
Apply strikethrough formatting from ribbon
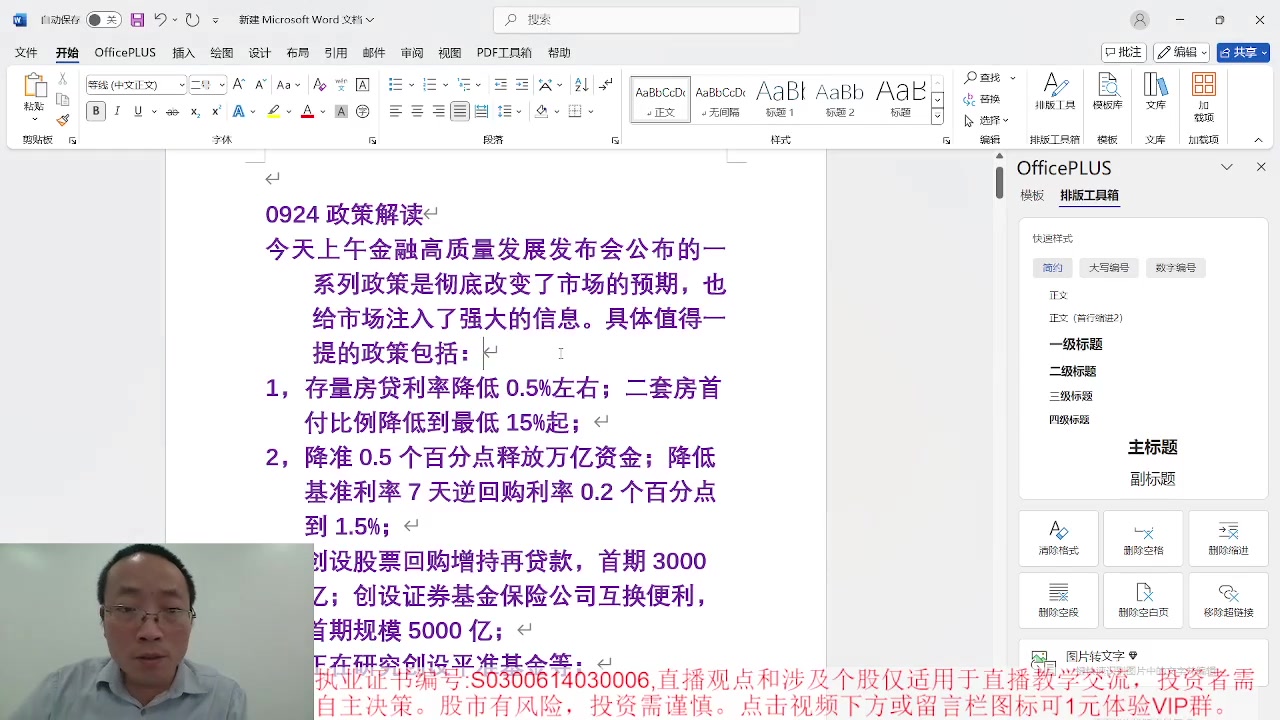[172, 112]
